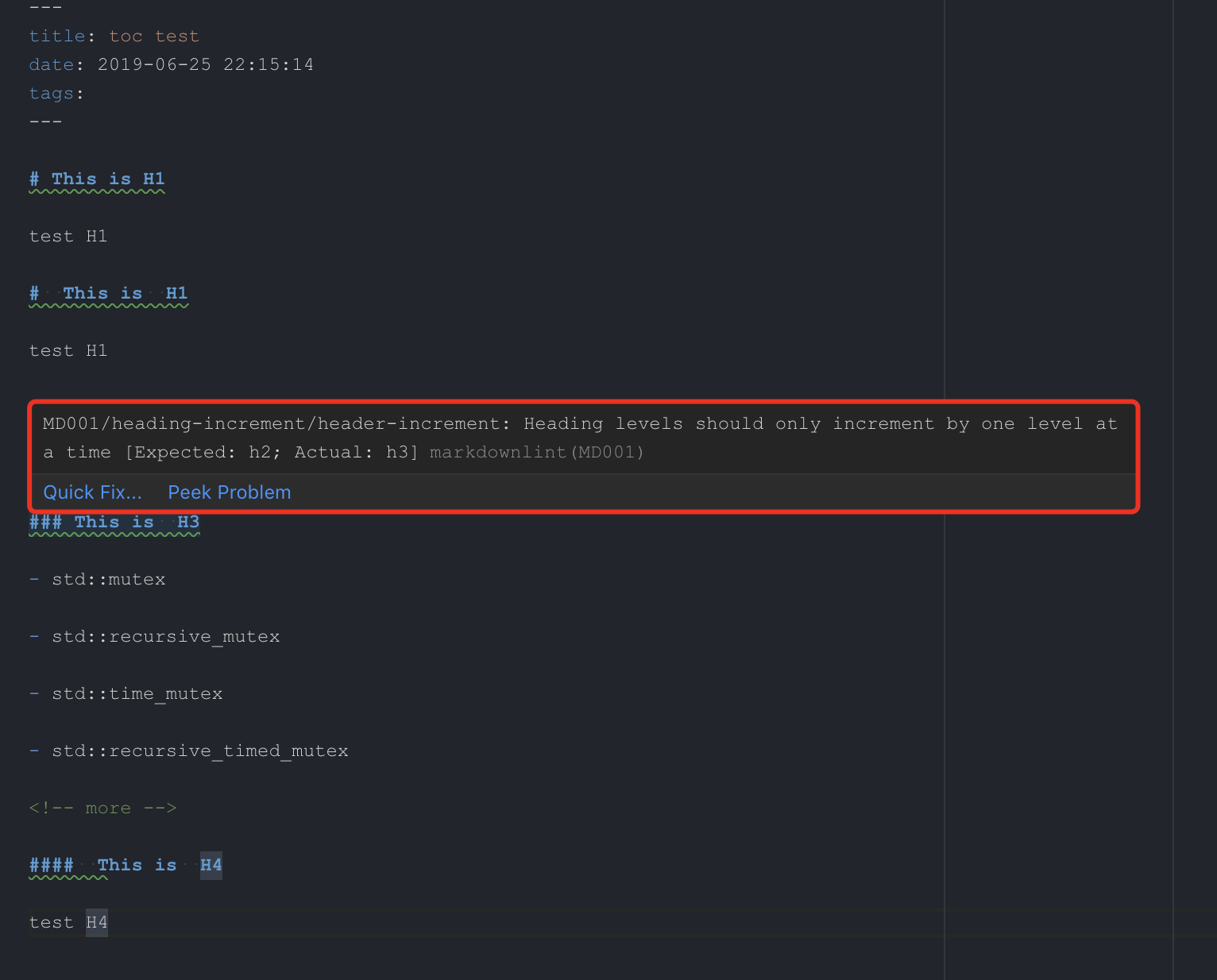This screenshot has height=980, width=1217.
Task: Click the closing '---' front matter delimiter
Action: click(x=45, y=120)
